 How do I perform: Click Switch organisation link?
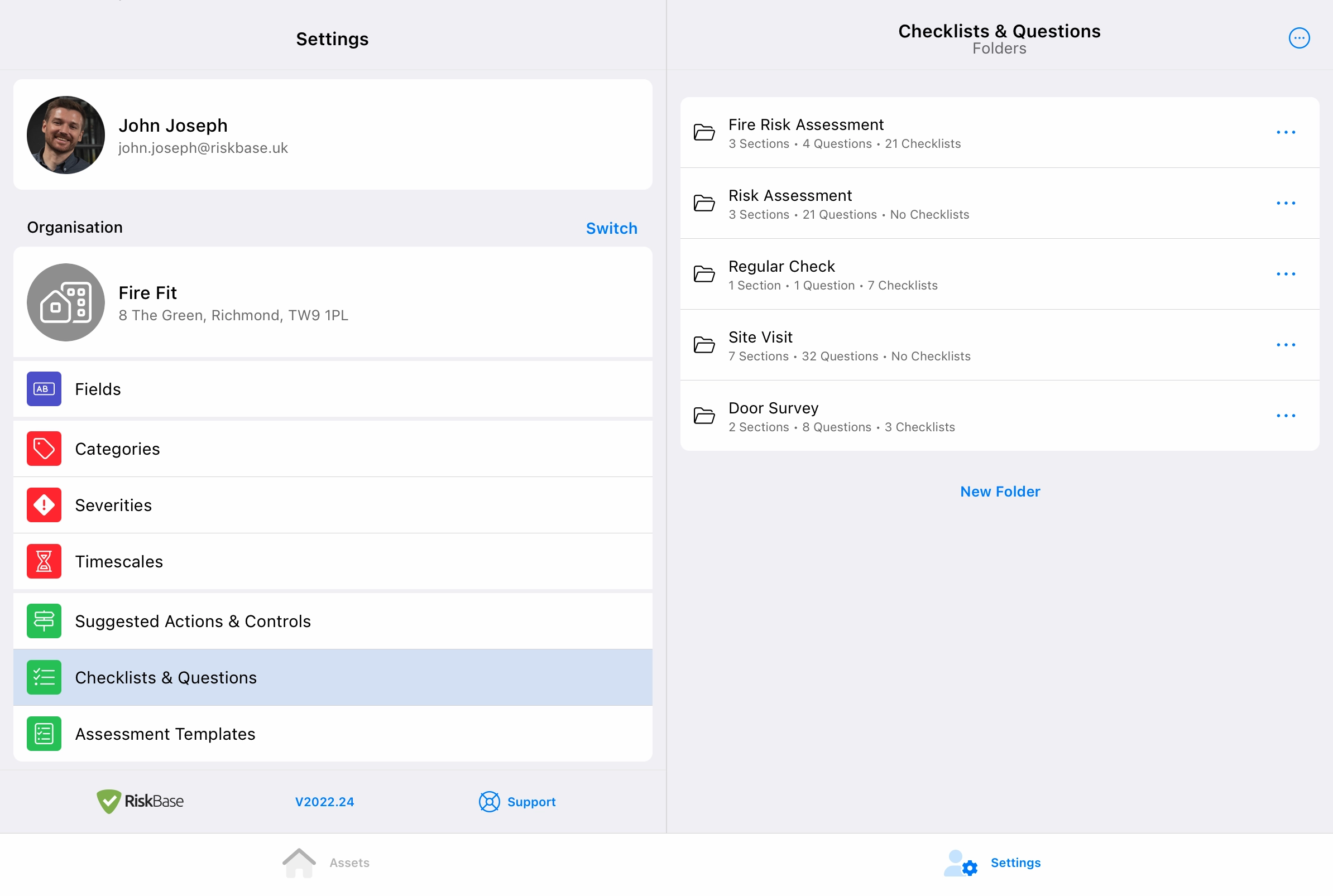tap(611, 228)
